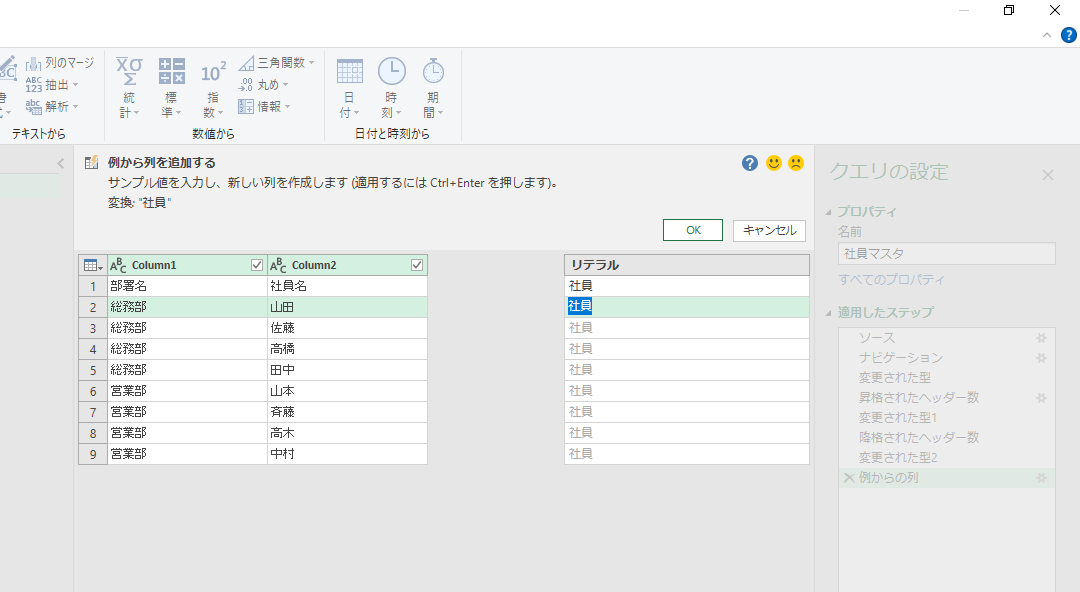
Task: Open the Time (時刻) menu
Action: point(391,88)
